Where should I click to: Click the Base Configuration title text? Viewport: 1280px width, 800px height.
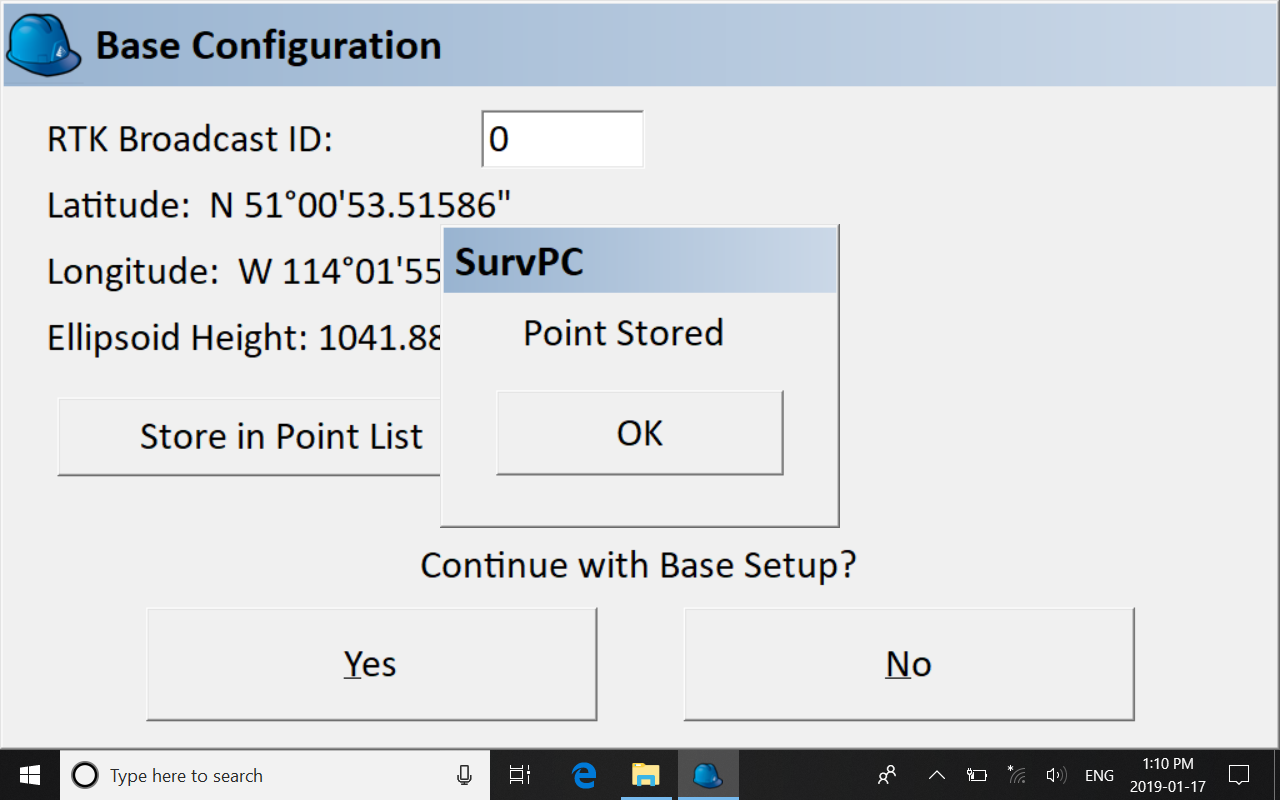268,46
